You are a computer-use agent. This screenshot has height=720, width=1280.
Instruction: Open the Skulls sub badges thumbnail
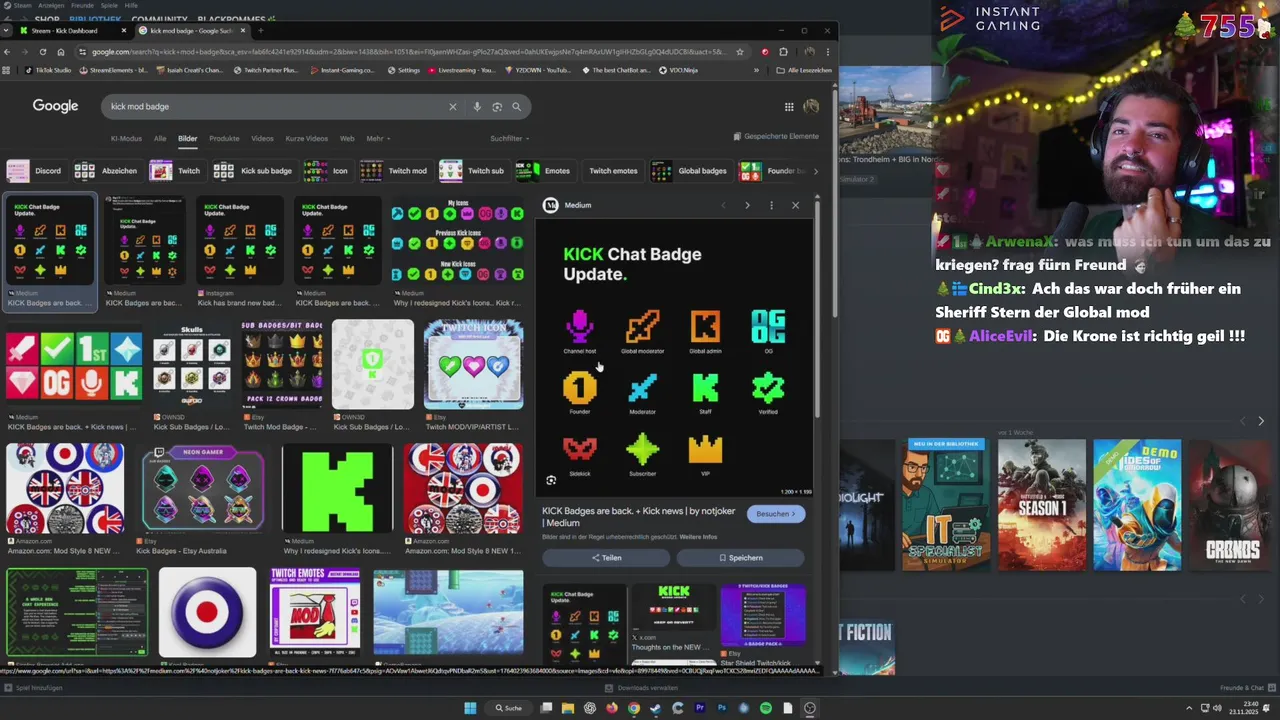click(191, 365)
